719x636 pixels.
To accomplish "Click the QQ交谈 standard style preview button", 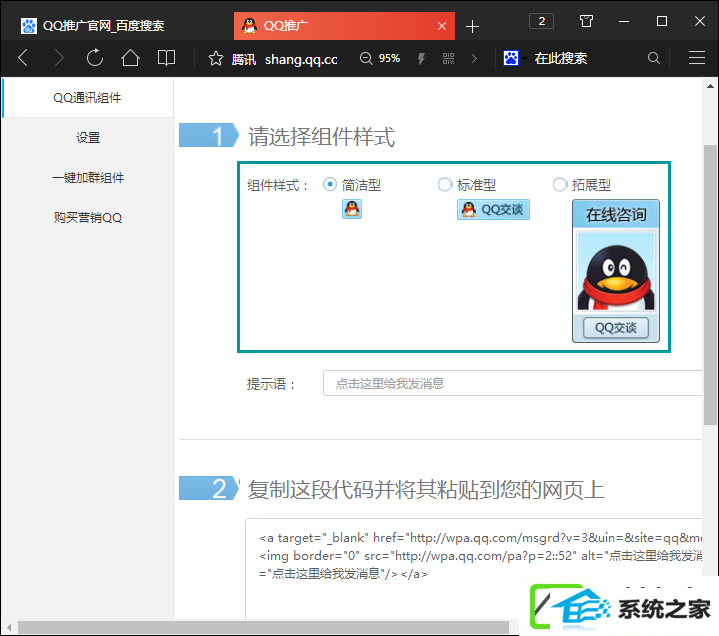I will [x=493, y=210].
